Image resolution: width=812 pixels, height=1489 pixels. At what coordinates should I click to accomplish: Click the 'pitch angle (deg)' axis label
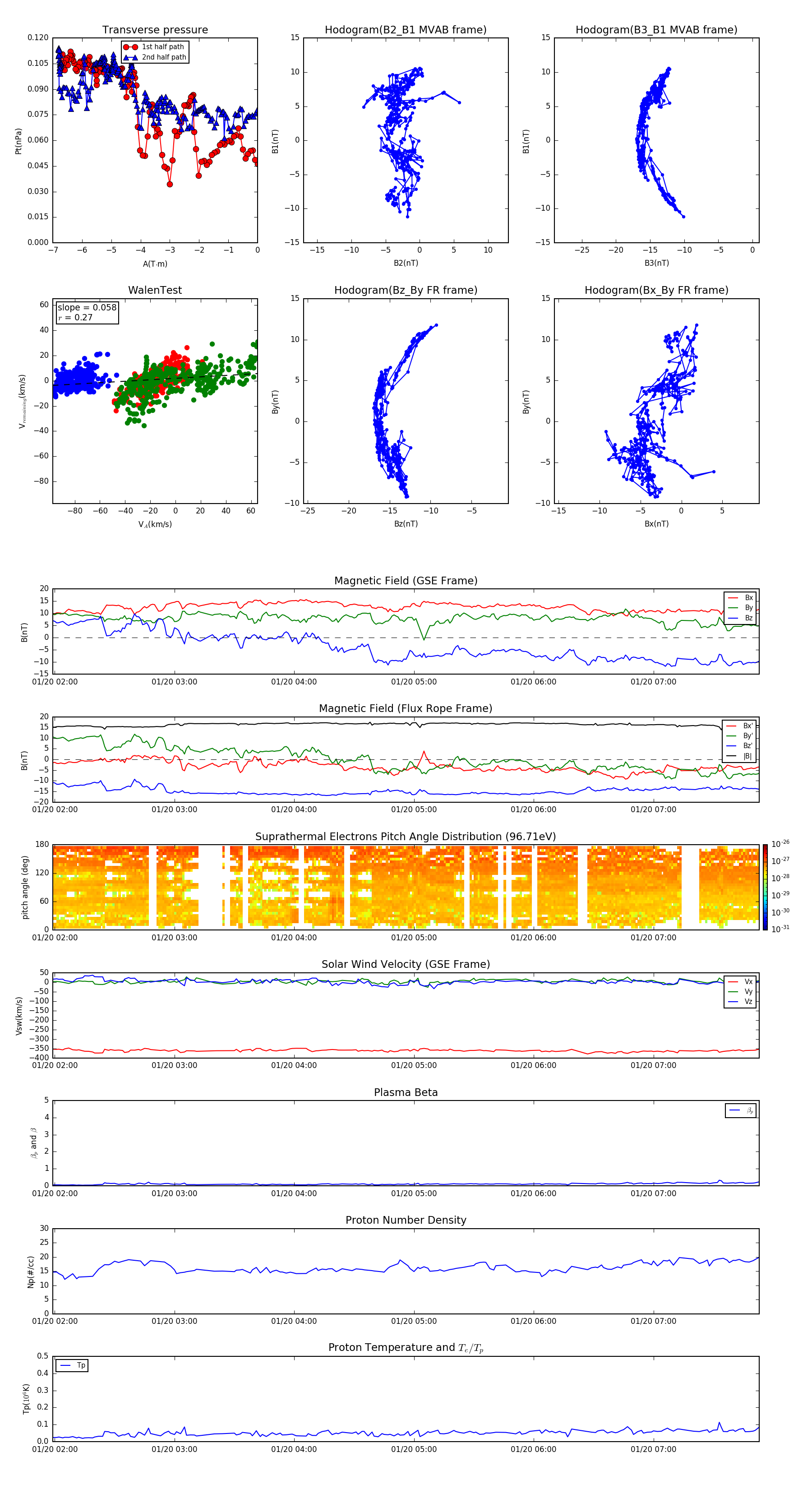[x=25, y=887]
